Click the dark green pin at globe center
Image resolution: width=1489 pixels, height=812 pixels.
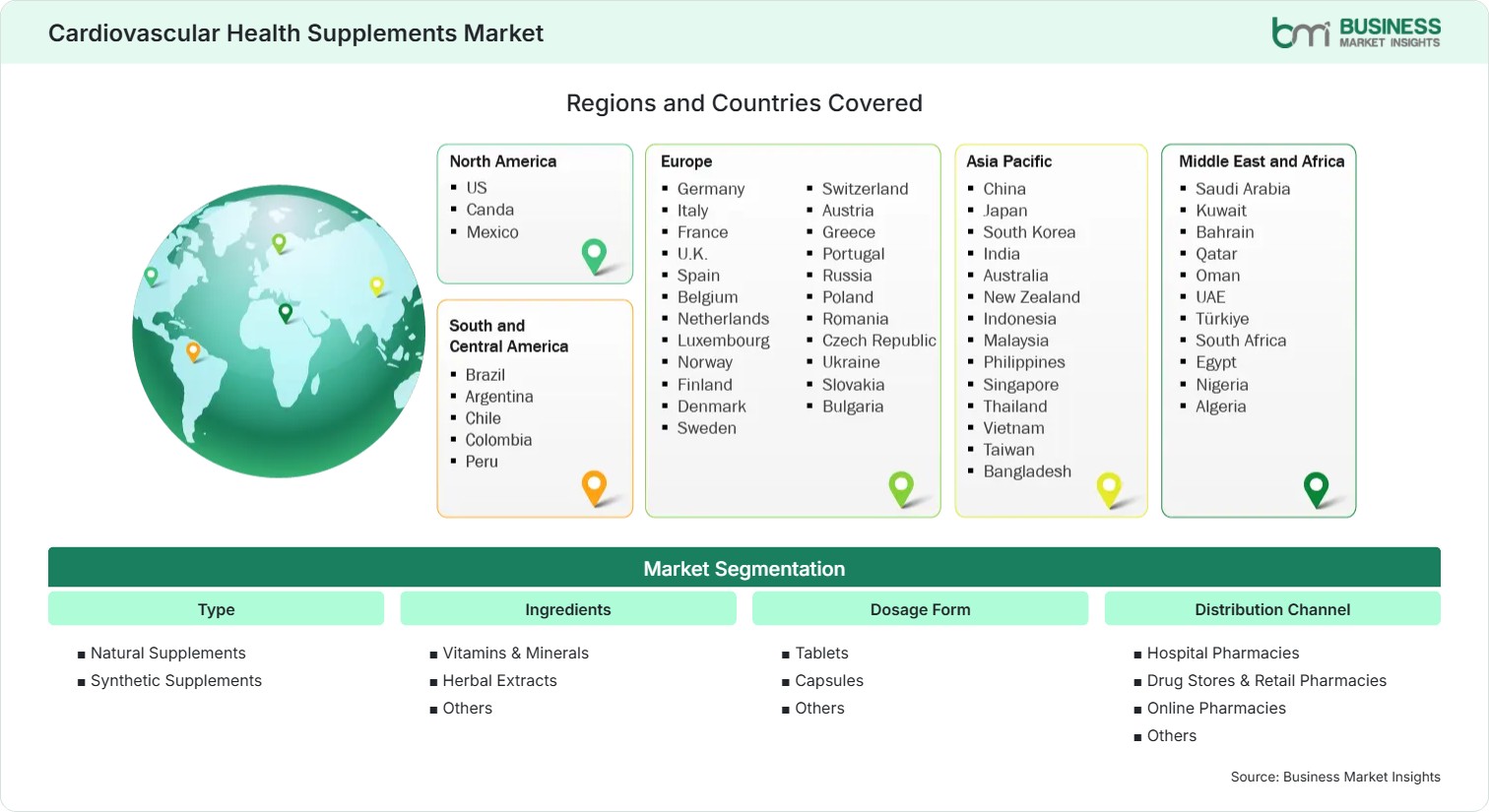[286, 313]
